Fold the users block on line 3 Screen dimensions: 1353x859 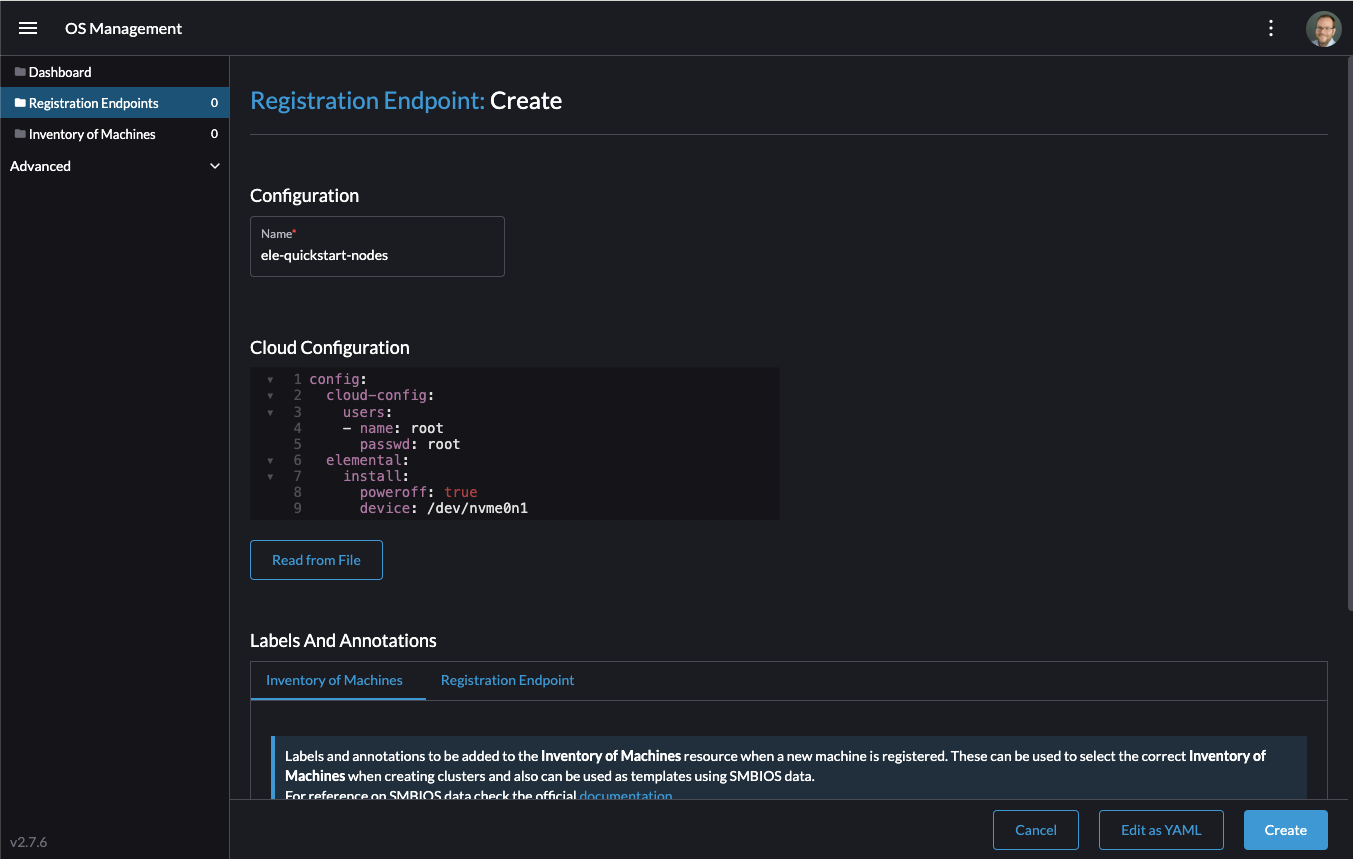270,412
